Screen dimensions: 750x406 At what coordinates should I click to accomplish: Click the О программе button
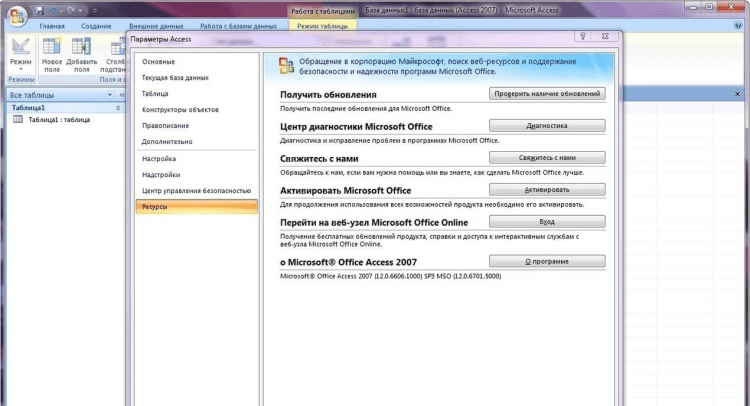click(547, 262)
